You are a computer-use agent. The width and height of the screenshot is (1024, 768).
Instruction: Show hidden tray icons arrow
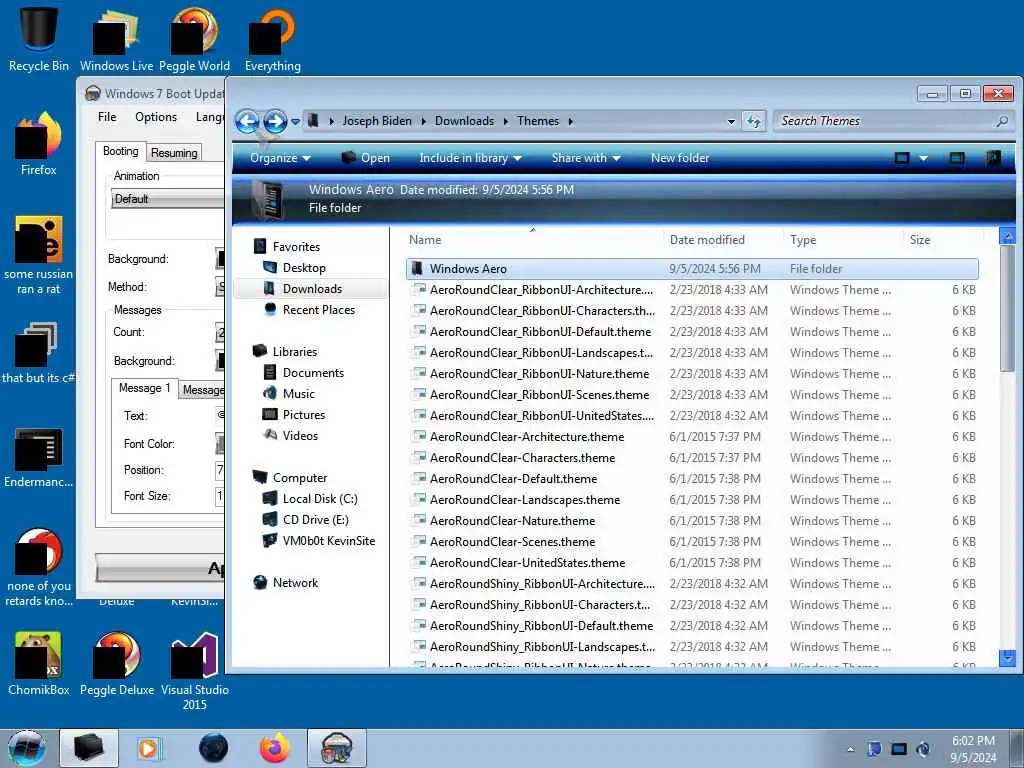pyautogui.click(x=850, y=749)
